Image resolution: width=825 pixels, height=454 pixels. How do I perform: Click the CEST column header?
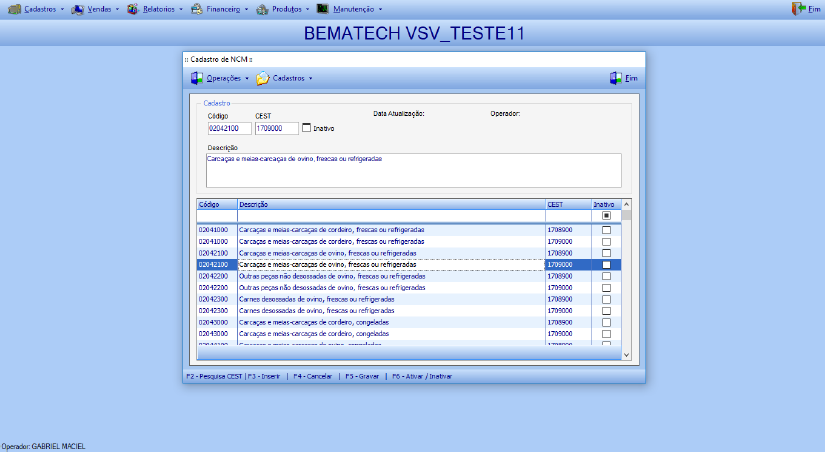[x=568, y=204]
